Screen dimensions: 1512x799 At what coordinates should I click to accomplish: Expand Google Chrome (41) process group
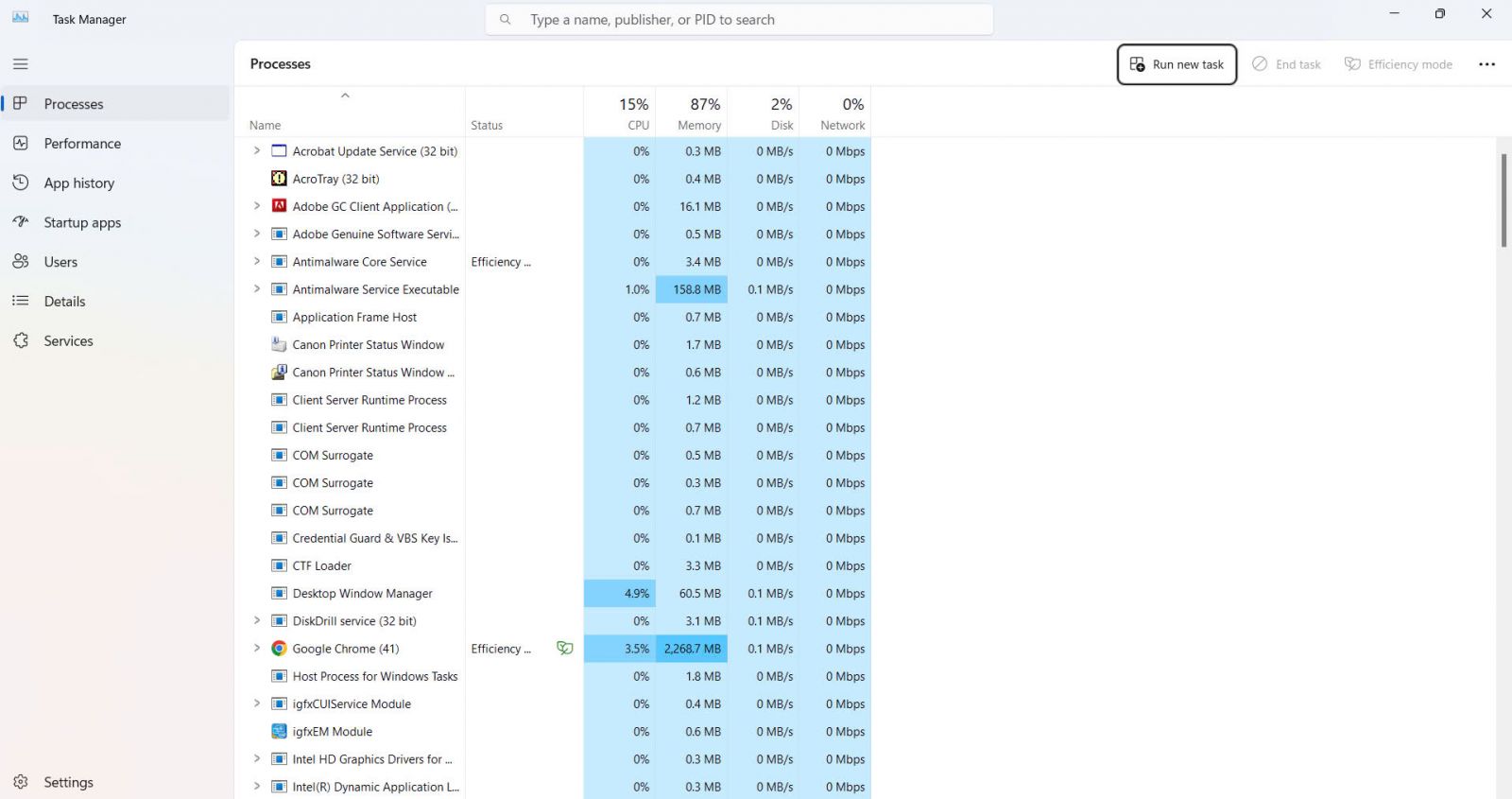(256, 648)
